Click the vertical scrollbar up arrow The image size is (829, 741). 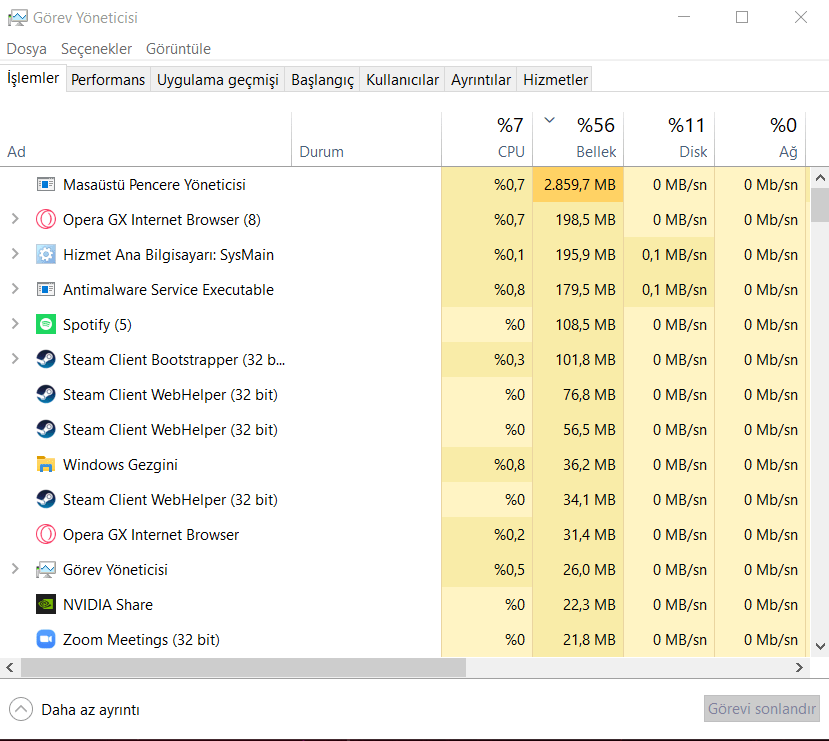[x=820, y=178]
